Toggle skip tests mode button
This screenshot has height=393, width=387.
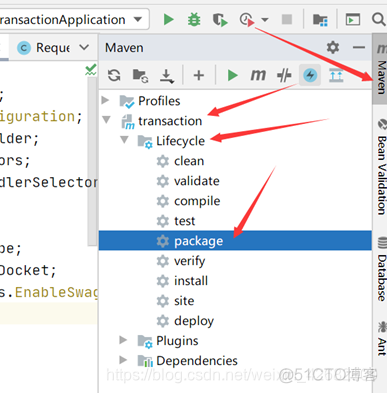(x=310, y=75)
